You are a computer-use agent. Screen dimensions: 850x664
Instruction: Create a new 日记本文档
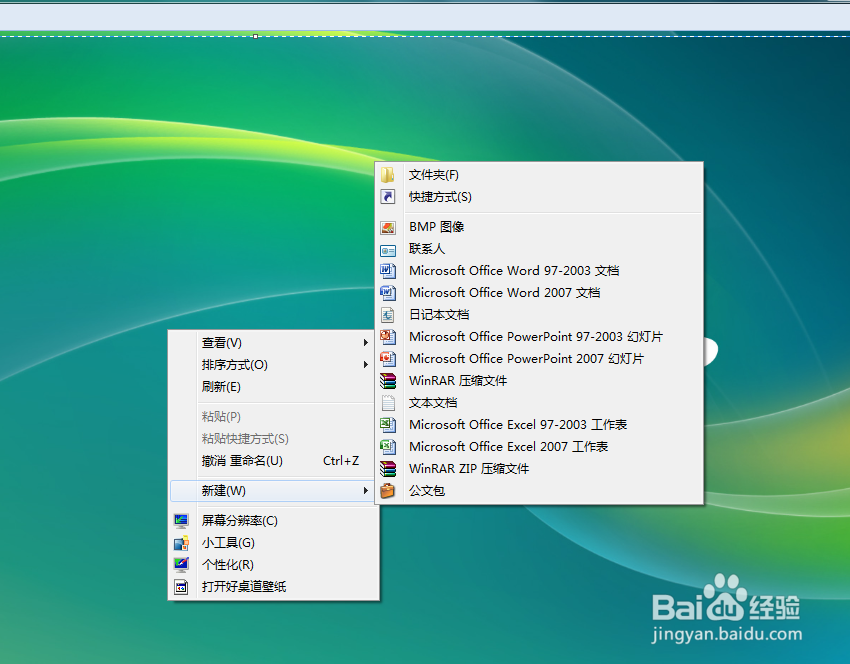click(539, 314)
